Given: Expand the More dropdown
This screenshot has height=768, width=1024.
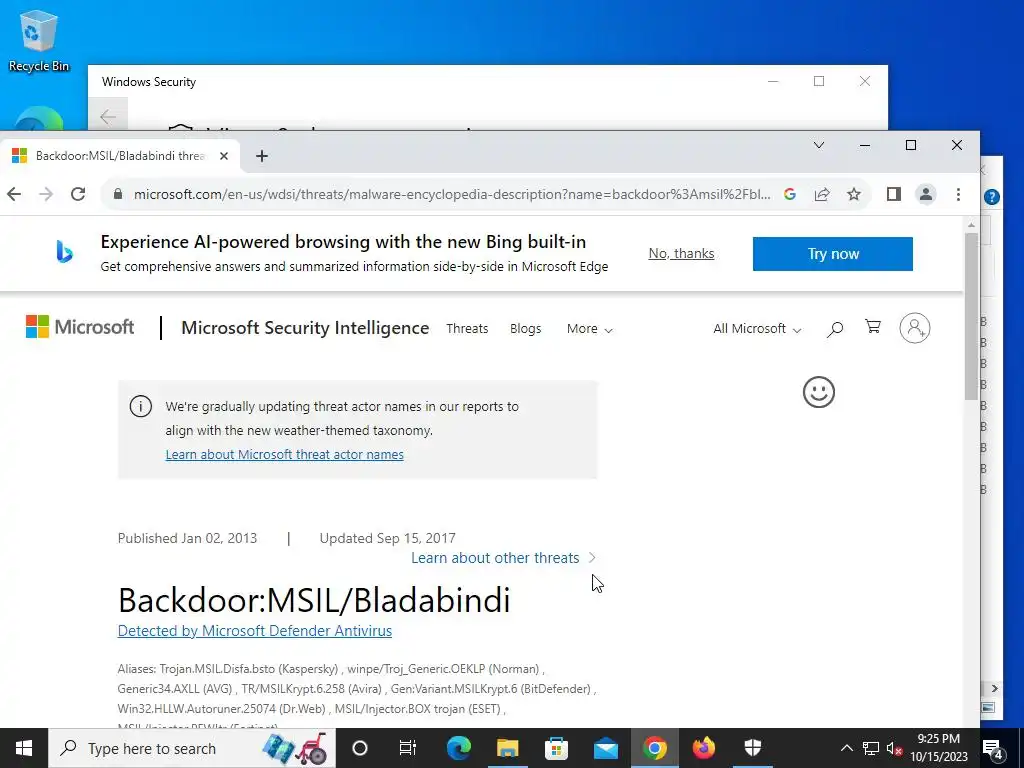Looking at the screenshot, I should (589, 328).
